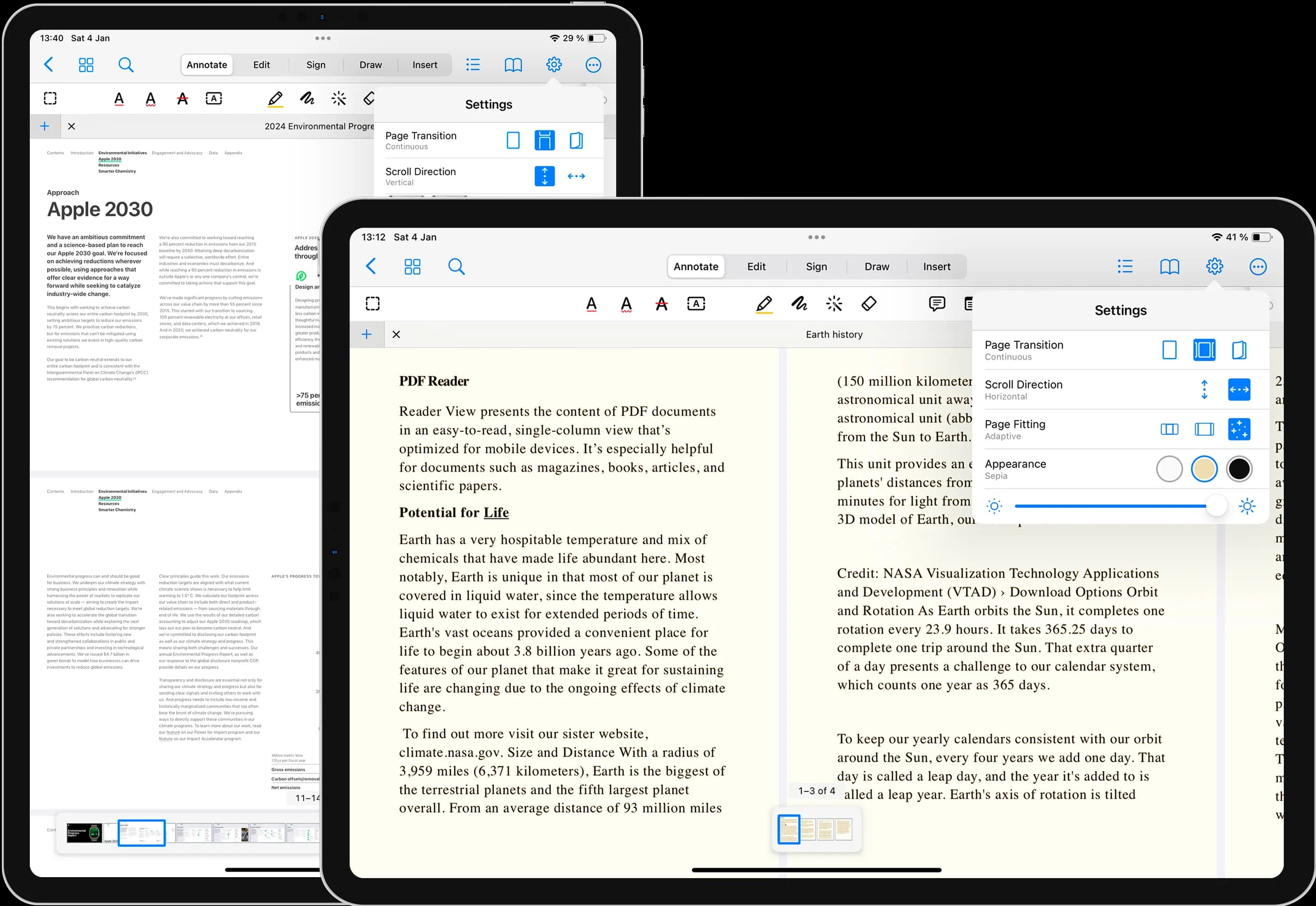1316x906 pixels.
Task: Switch to Sign tab on the front iPad
Action: point(816,267)
